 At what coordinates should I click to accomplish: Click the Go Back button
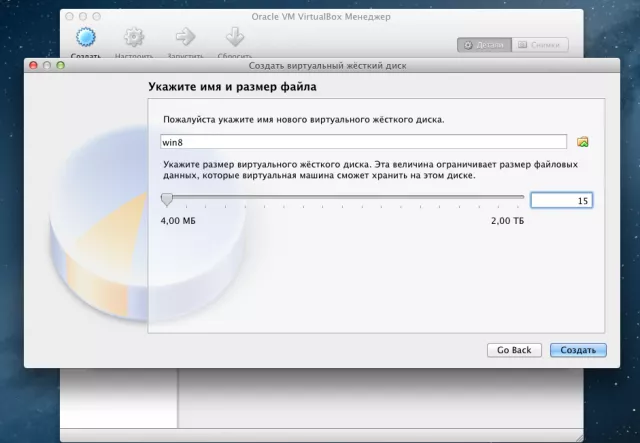(x=514, y=350)
